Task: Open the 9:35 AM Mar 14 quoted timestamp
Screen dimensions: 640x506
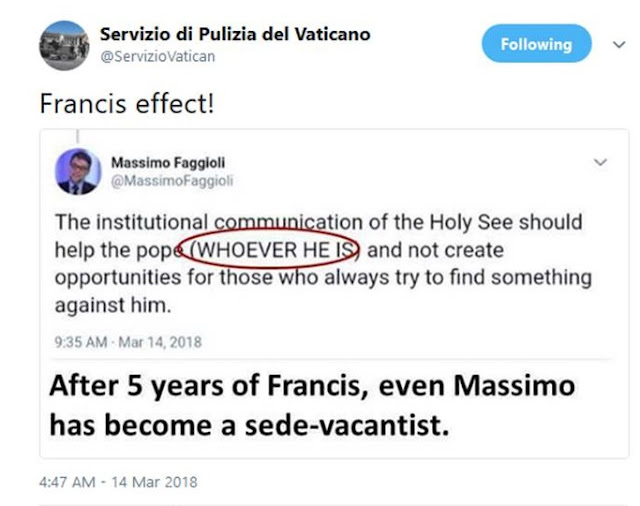Action: (127, 341)
